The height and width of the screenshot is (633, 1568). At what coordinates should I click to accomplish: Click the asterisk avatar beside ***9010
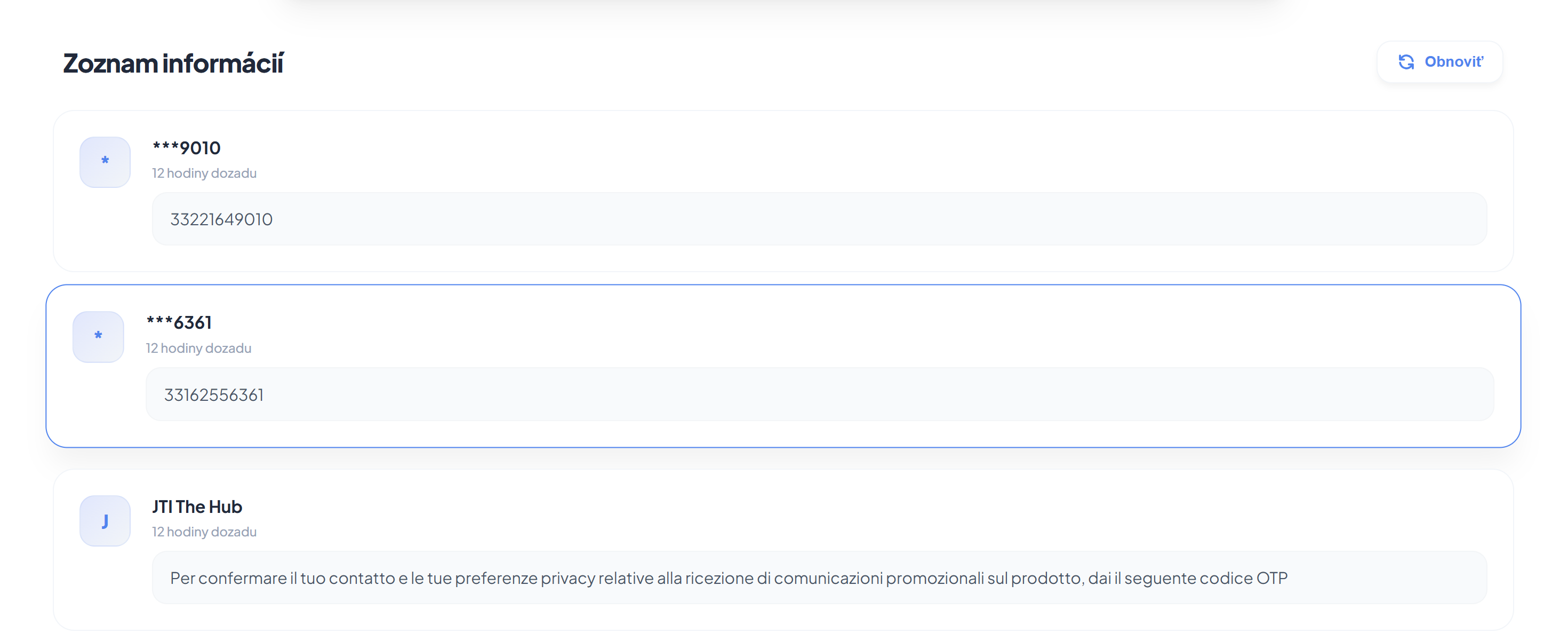click(x=105, y=162)
